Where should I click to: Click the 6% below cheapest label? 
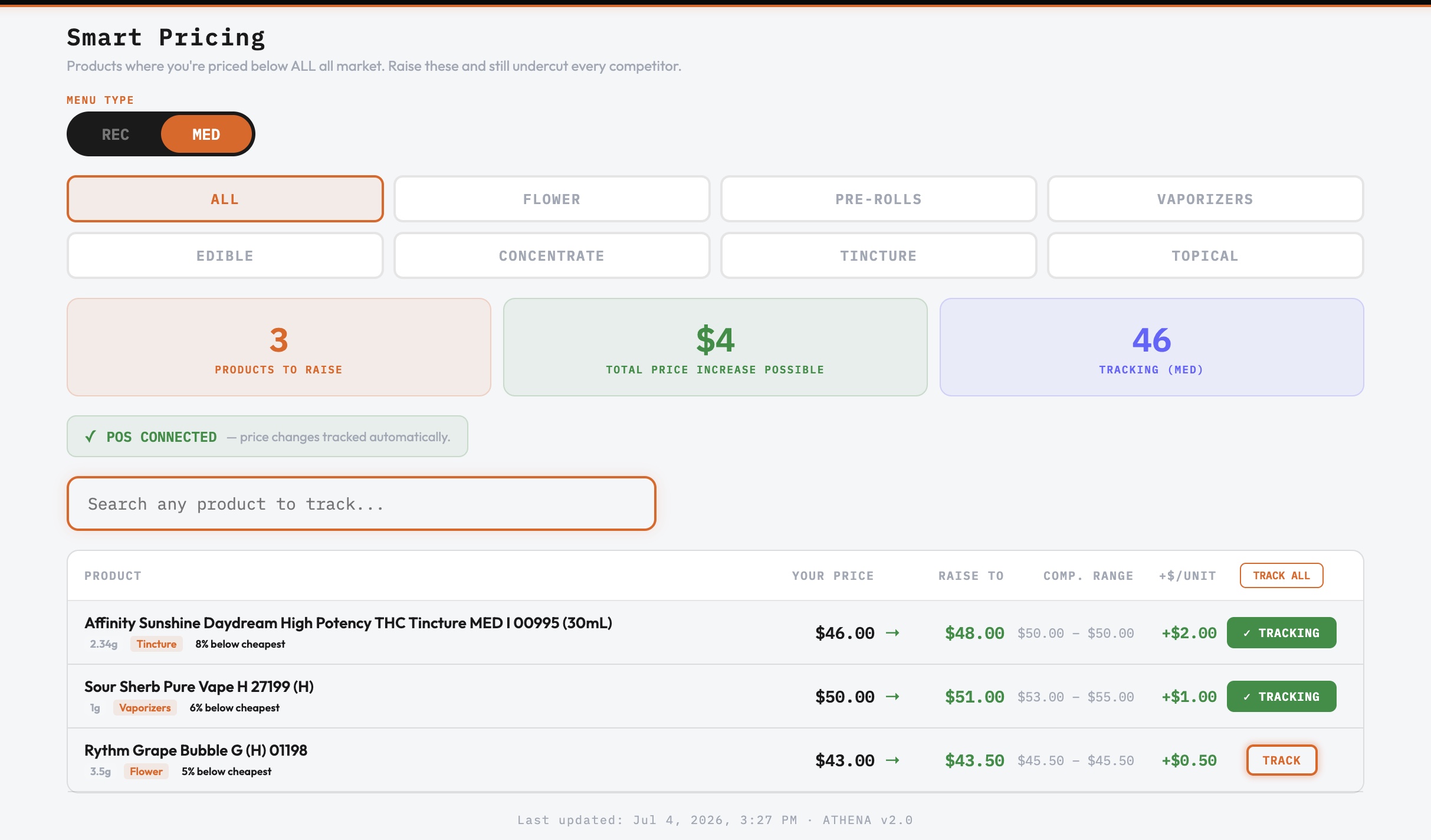(234, 708)
